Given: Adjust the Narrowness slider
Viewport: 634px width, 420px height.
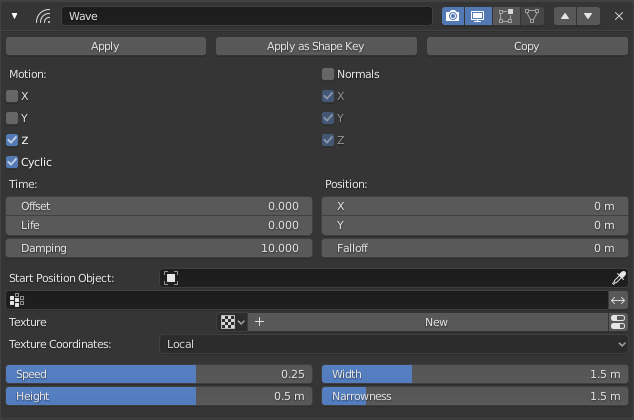Looking at the screenshot, I should tap(475, 396).
